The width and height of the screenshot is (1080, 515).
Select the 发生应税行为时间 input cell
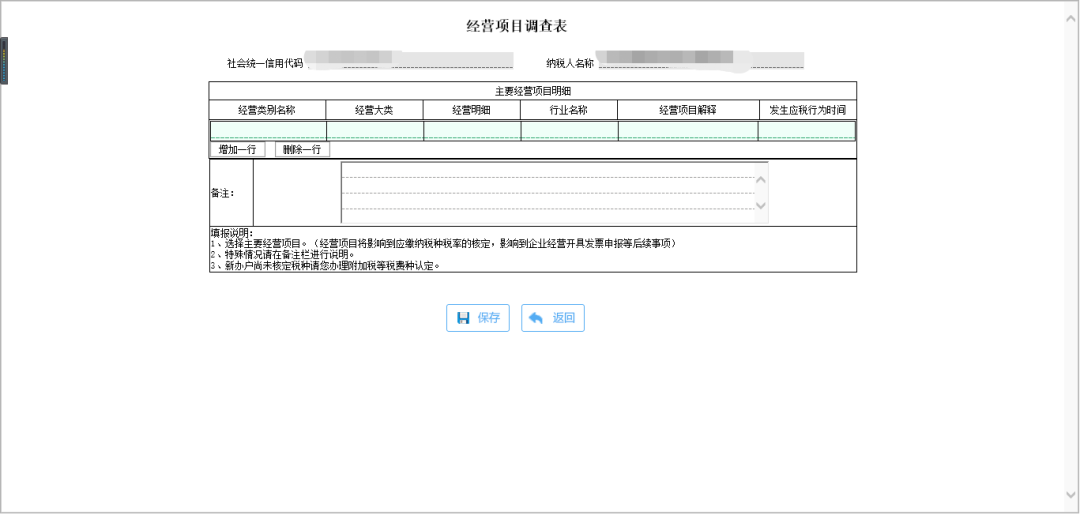pos(807,131)
